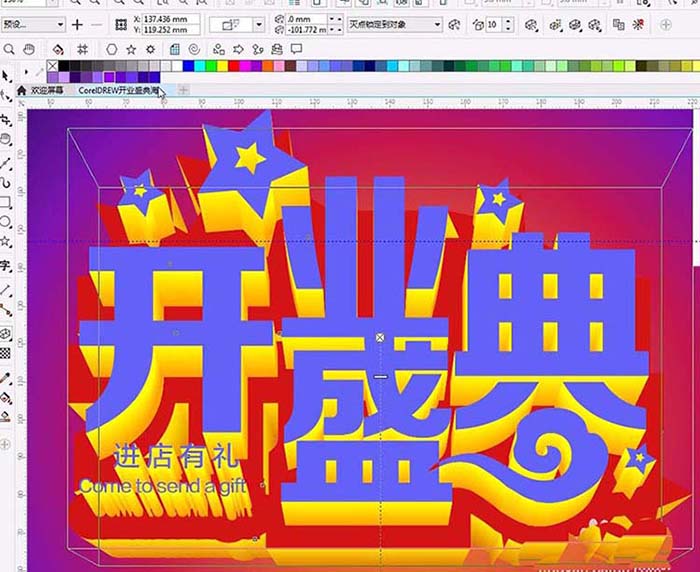Click the depth slider bar below center handle
Image resolution: width=700 pixels, height=572 pixels.
tap(380, 377)
